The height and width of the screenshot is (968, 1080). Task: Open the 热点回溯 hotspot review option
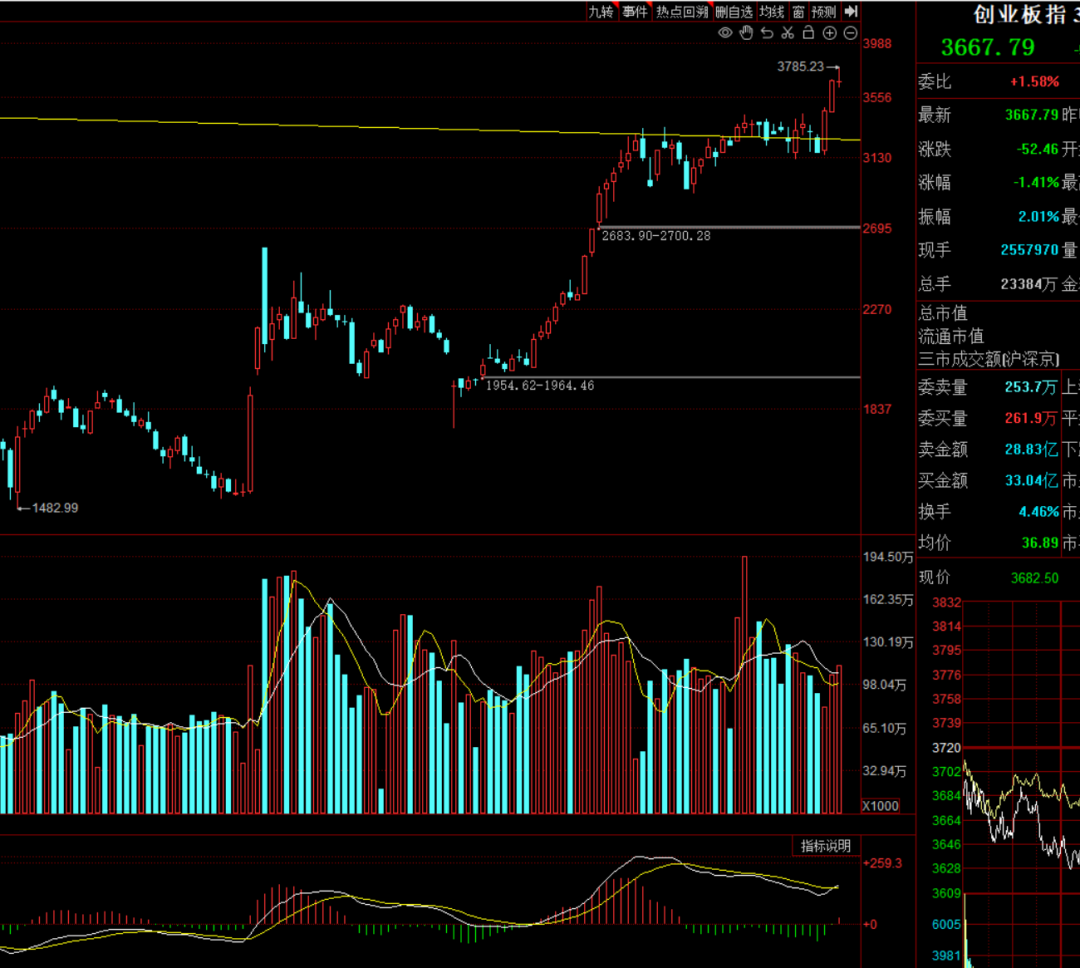(682, 12)
